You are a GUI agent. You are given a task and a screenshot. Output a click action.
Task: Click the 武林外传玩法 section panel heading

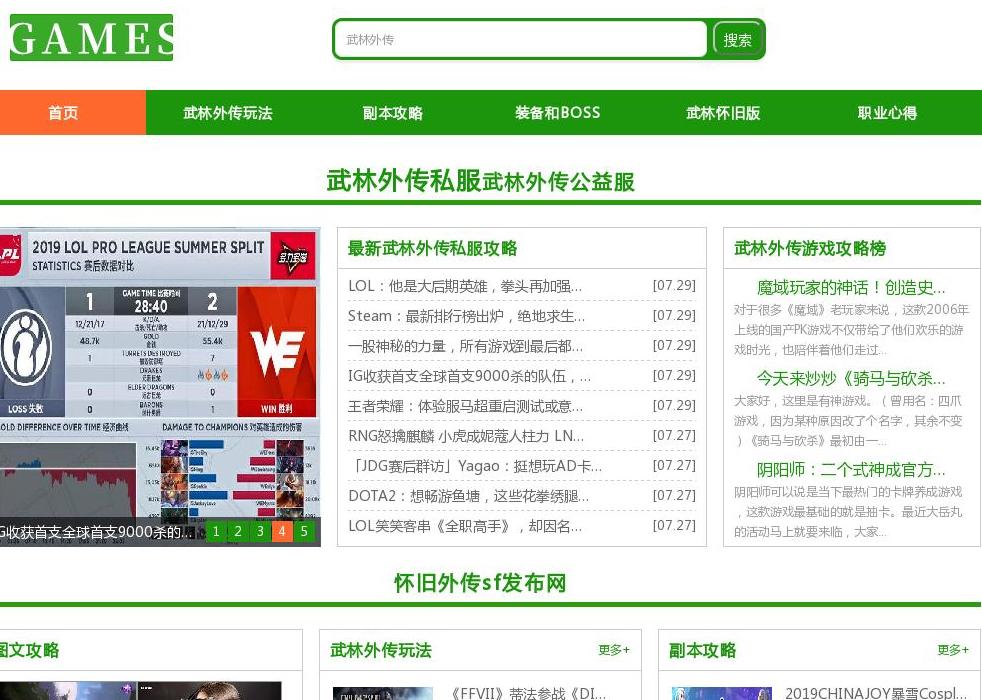click(381, 650)
